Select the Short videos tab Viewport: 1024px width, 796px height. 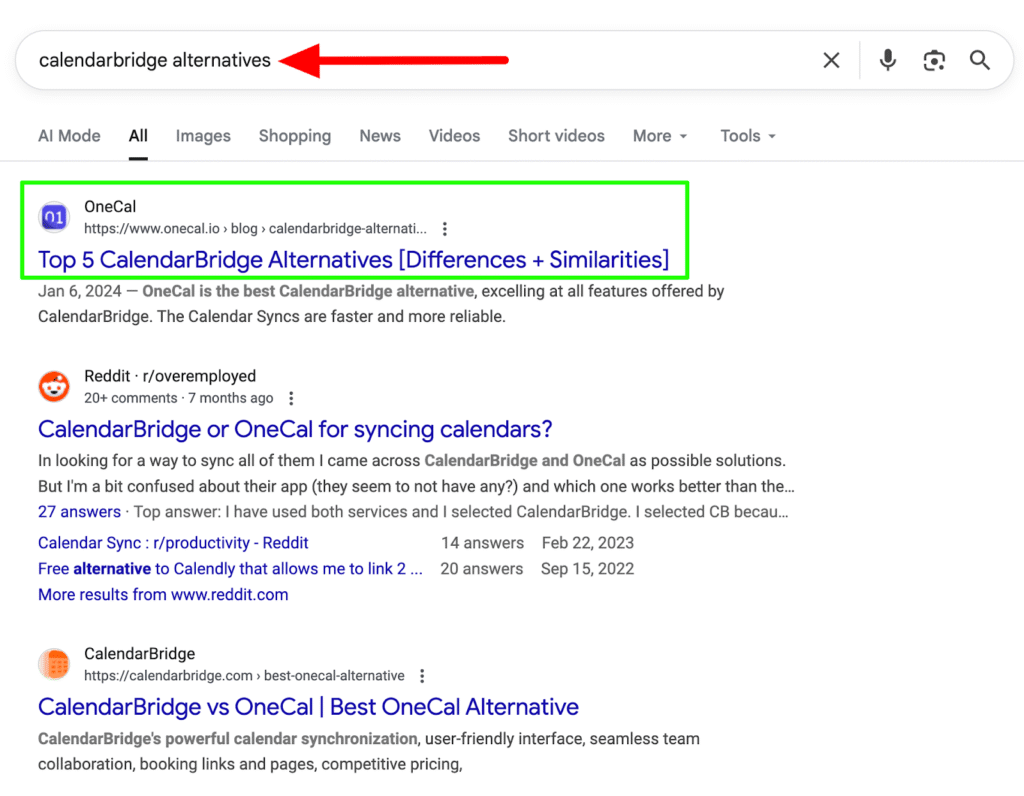(556, 136)
